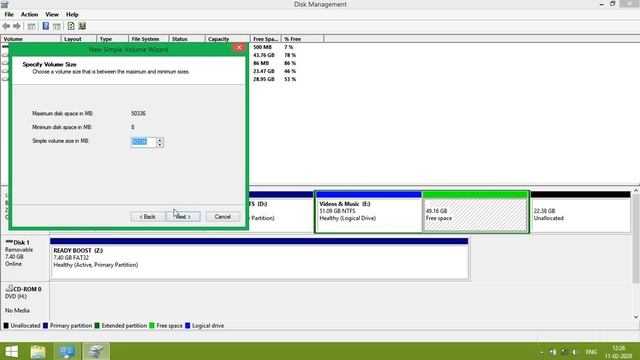The height and width of the screenshot is (360, 640).
Task: Open the File menu
Action: point(9,14)
